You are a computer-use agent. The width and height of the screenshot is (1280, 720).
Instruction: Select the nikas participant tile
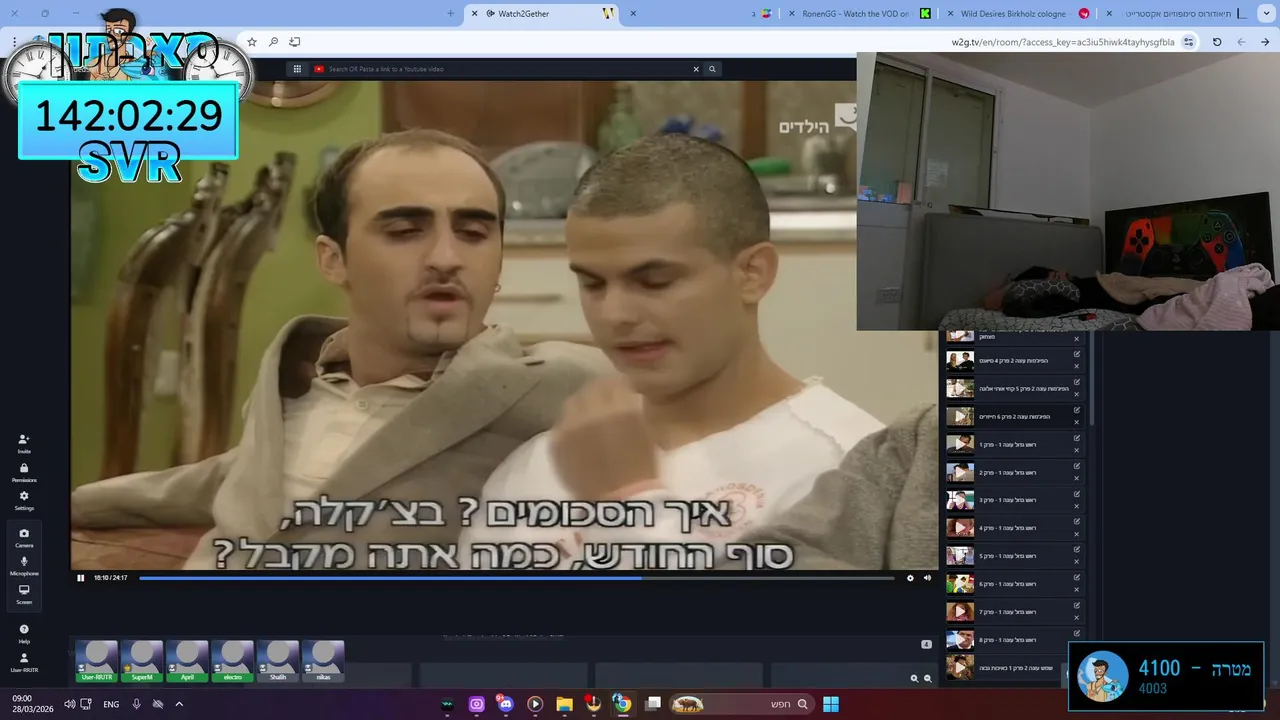[323, 662]
